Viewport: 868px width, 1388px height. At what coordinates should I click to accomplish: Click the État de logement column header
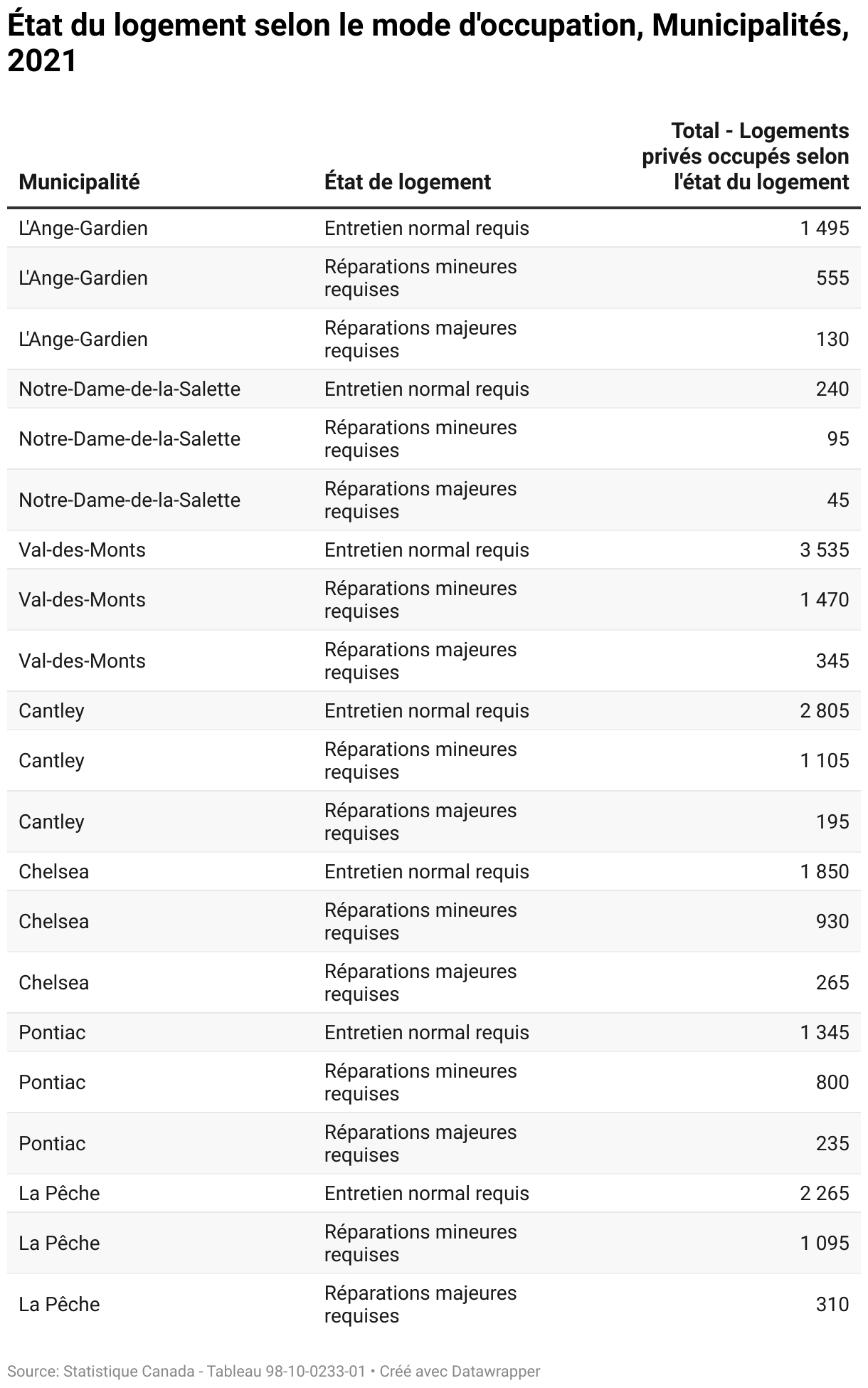[408, 182]
